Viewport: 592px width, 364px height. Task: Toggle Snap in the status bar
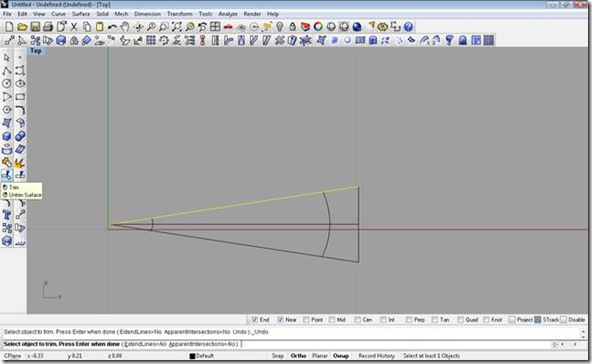pos(278,356)
